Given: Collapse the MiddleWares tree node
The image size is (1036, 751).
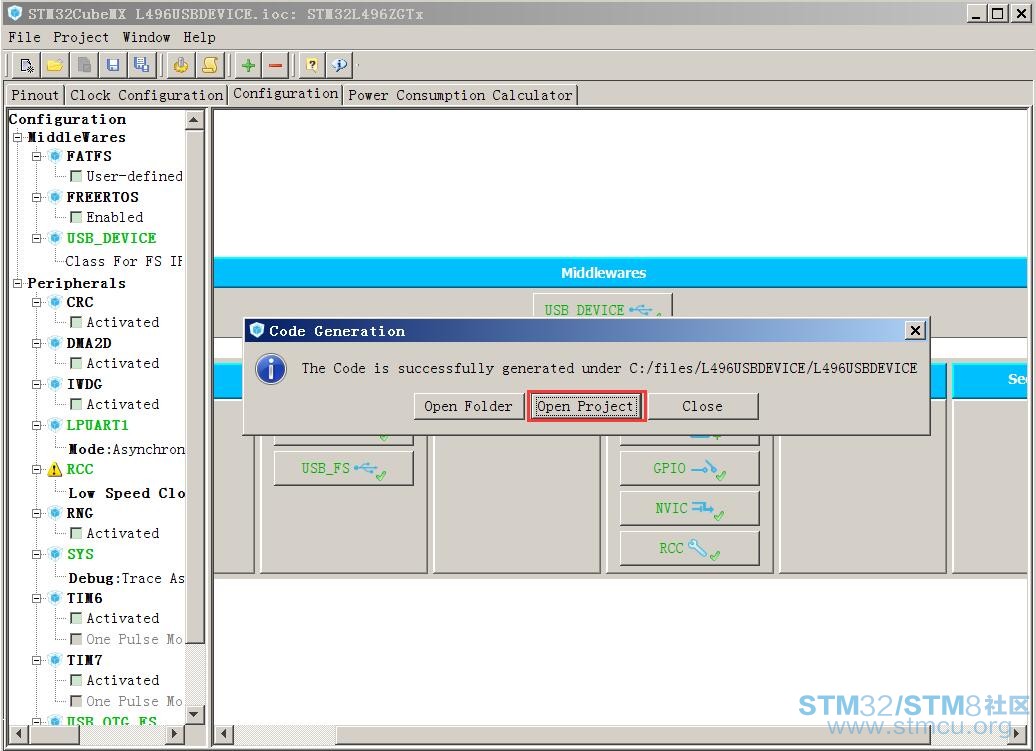Looking at the screenshot, I should [x=17, y=137].
